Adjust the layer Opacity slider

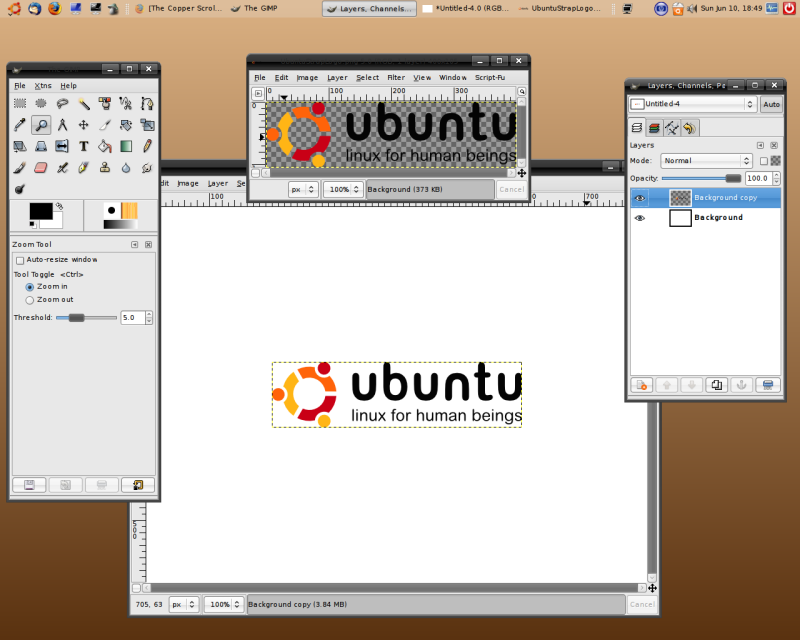click(702, 178)
